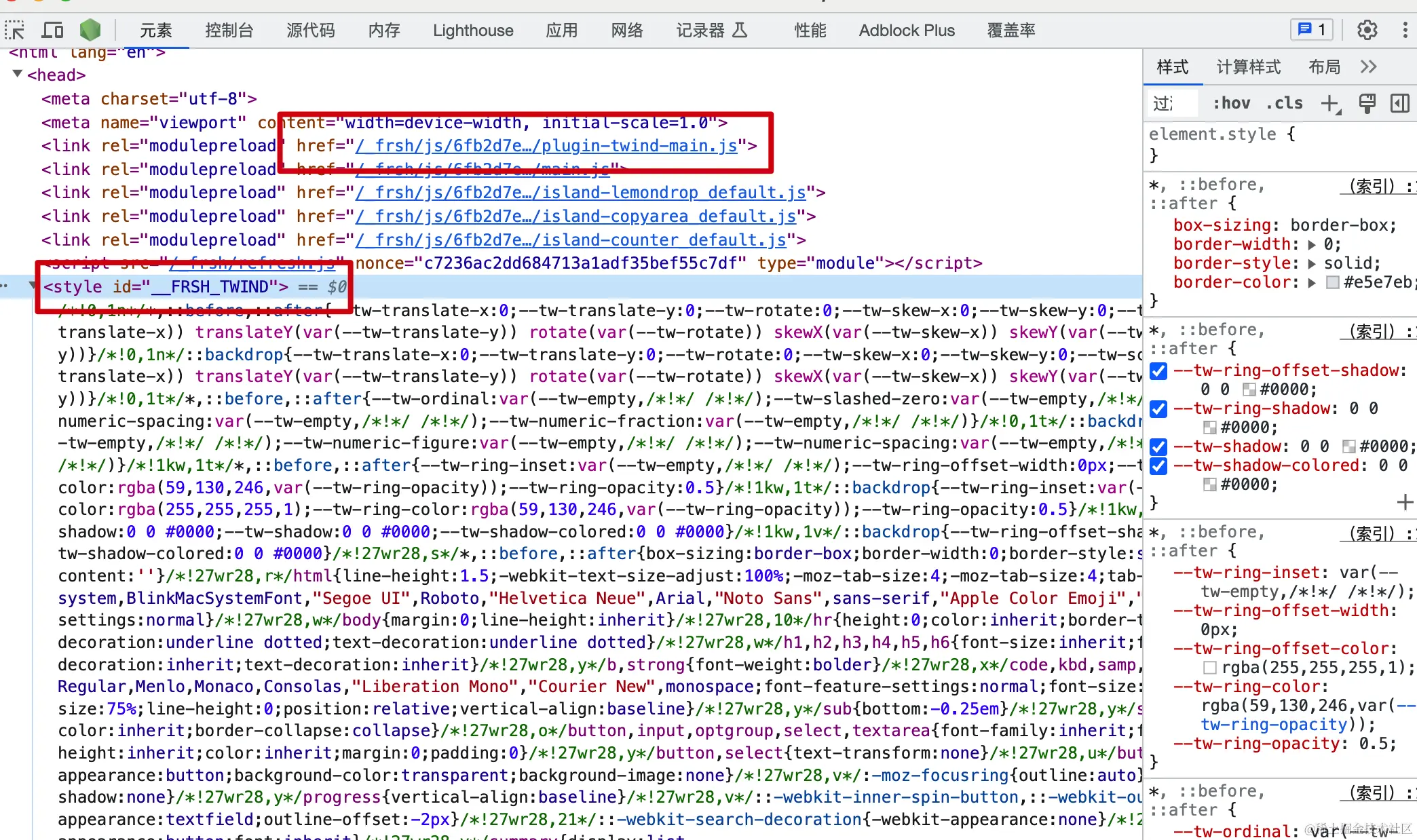The width and height of the screenshot is (1417, 840).
Task: Click the #e5e7eb border-color swatch
Action: point(1333,283)
